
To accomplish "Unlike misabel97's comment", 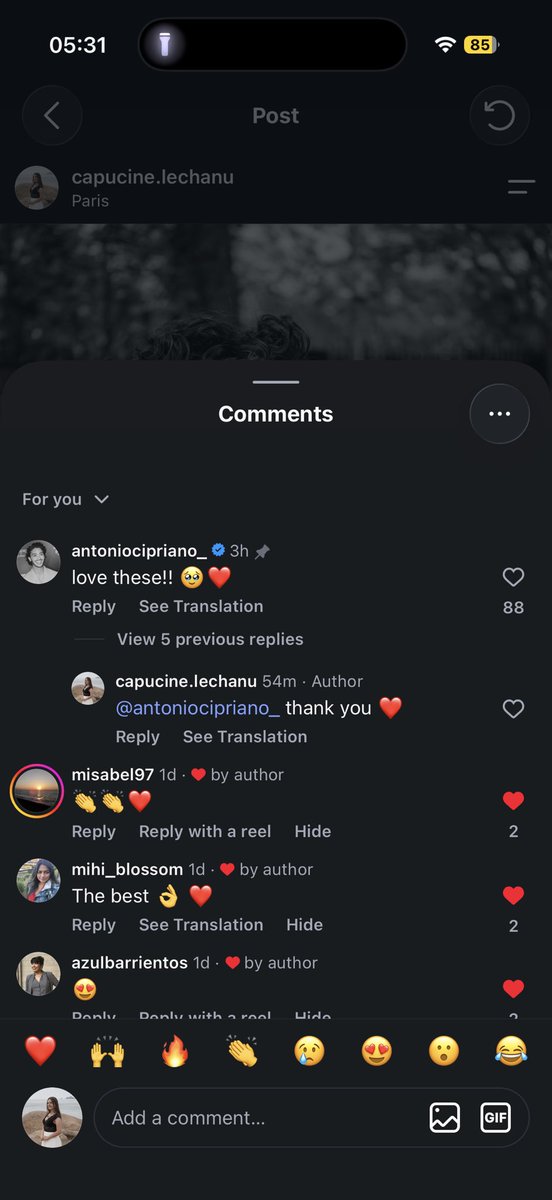I will tap(513, 800).
